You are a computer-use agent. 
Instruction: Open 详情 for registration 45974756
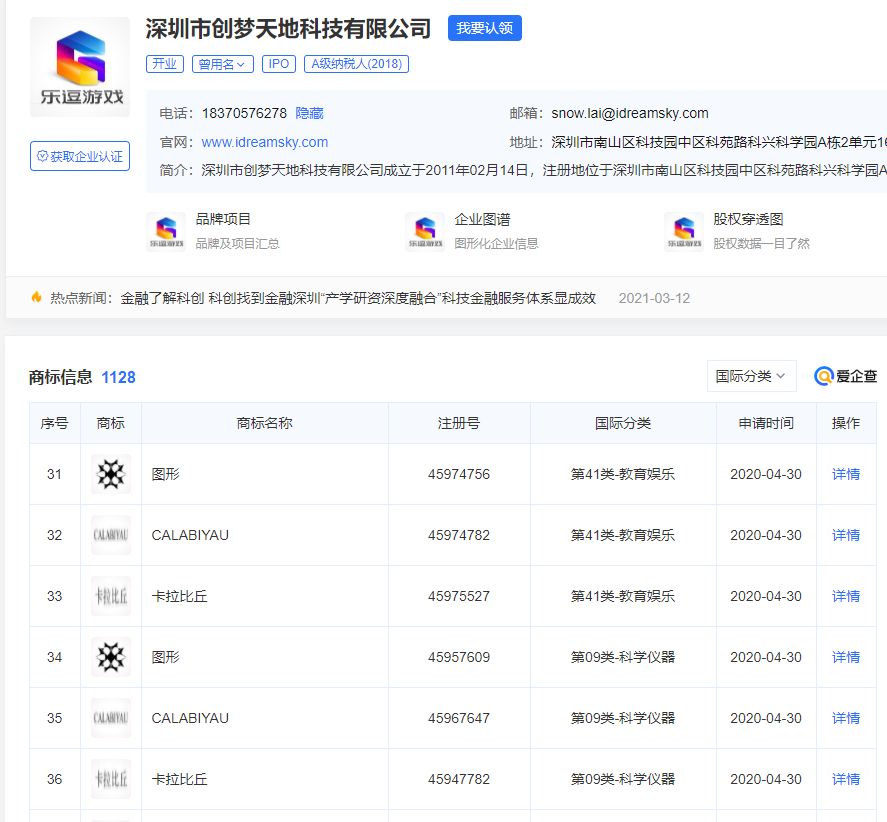click(846, 474)
